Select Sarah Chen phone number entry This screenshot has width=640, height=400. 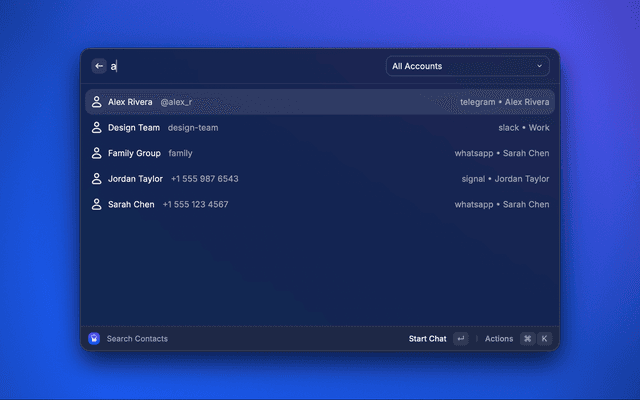pyautogui.click(x=320, y=204)
